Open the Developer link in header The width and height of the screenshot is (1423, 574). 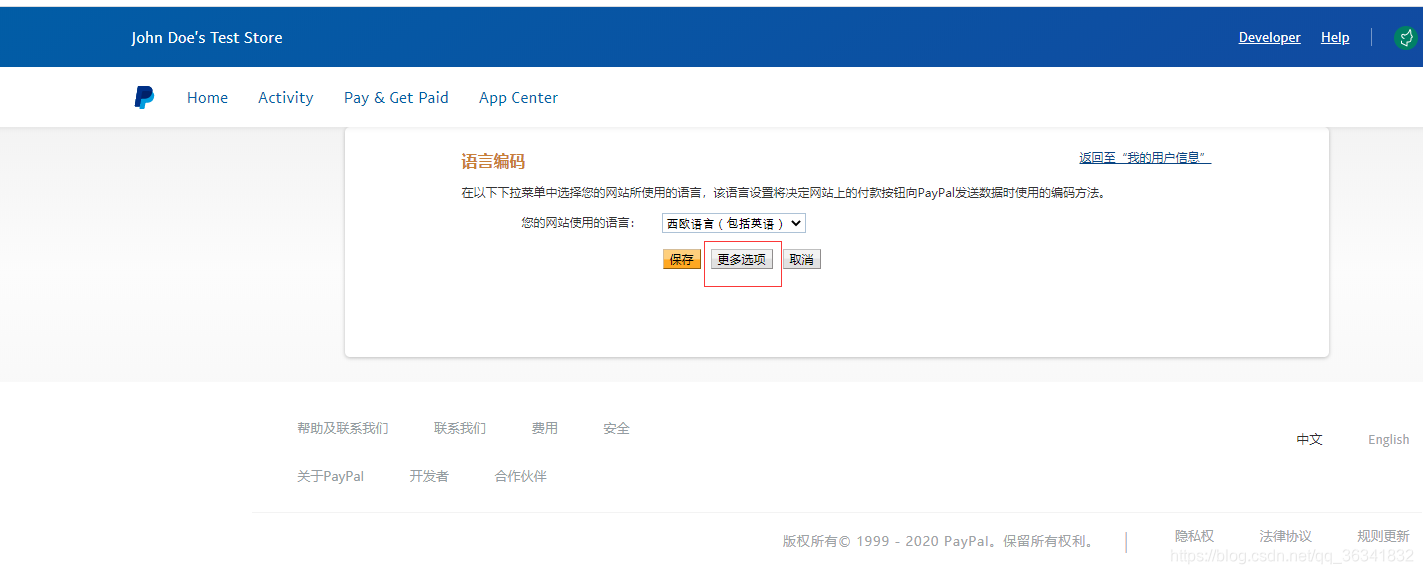[x=1269, y=37]
